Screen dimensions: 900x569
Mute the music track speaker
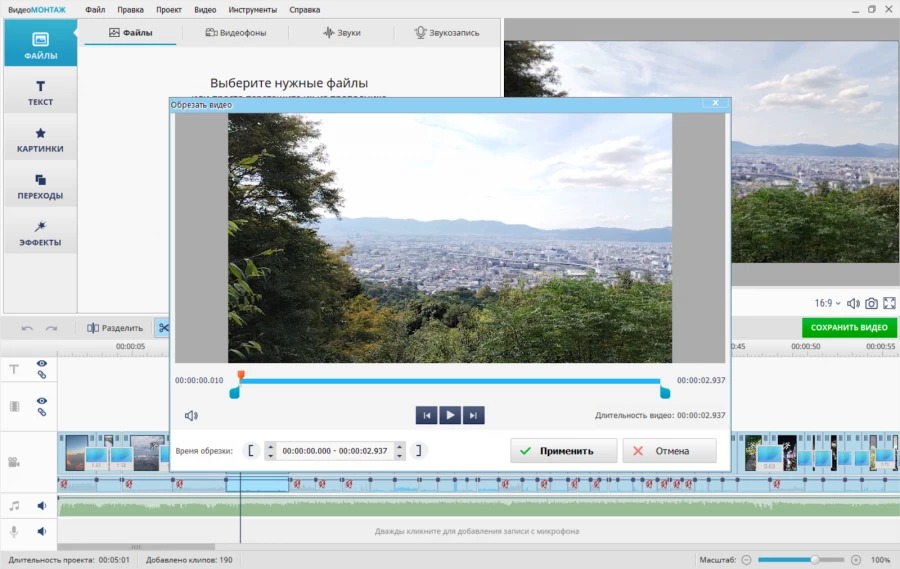click(42, 506)
